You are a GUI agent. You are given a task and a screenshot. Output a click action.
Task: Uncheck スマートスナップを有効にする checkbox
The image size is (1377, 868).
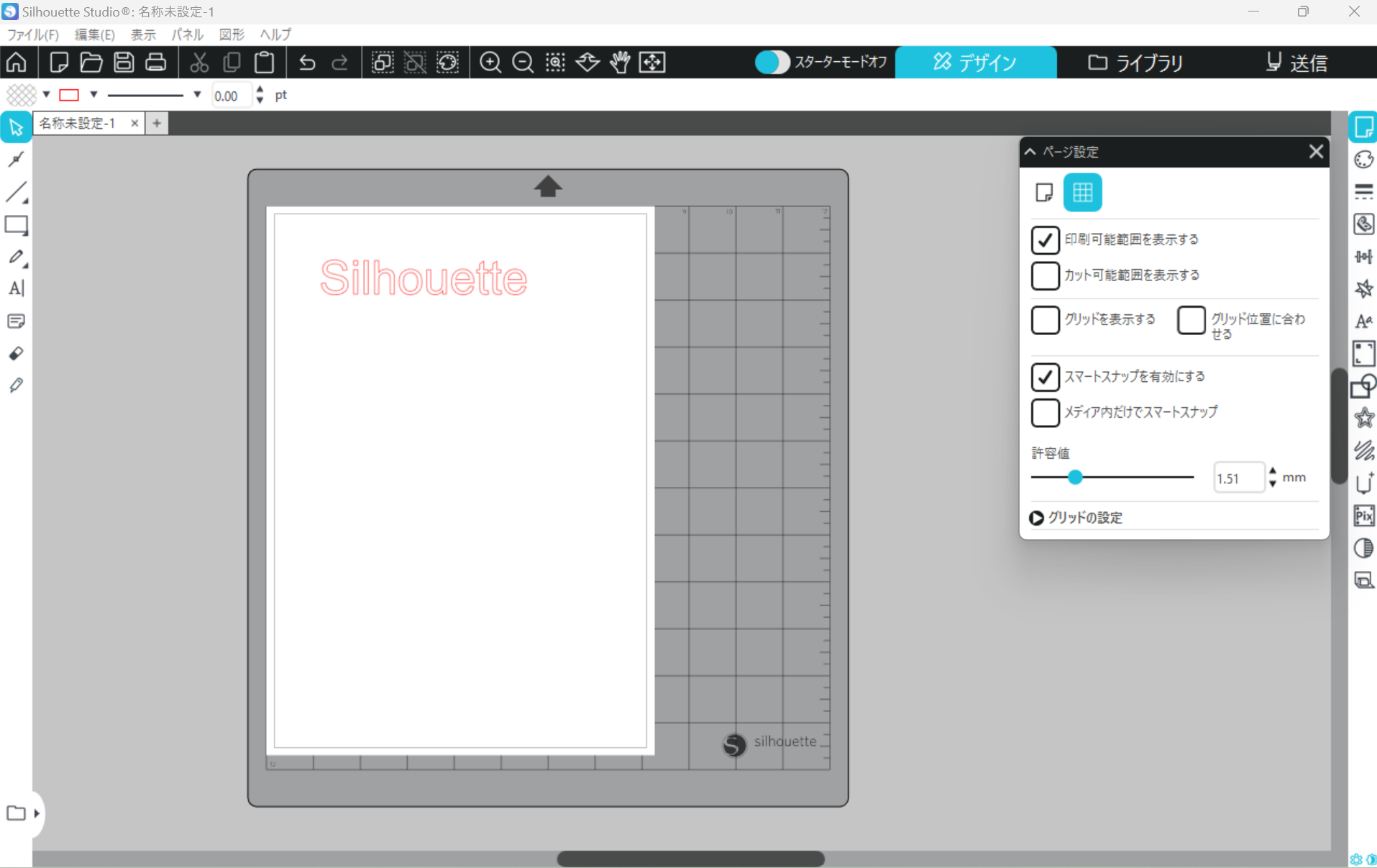[1045, 377]
